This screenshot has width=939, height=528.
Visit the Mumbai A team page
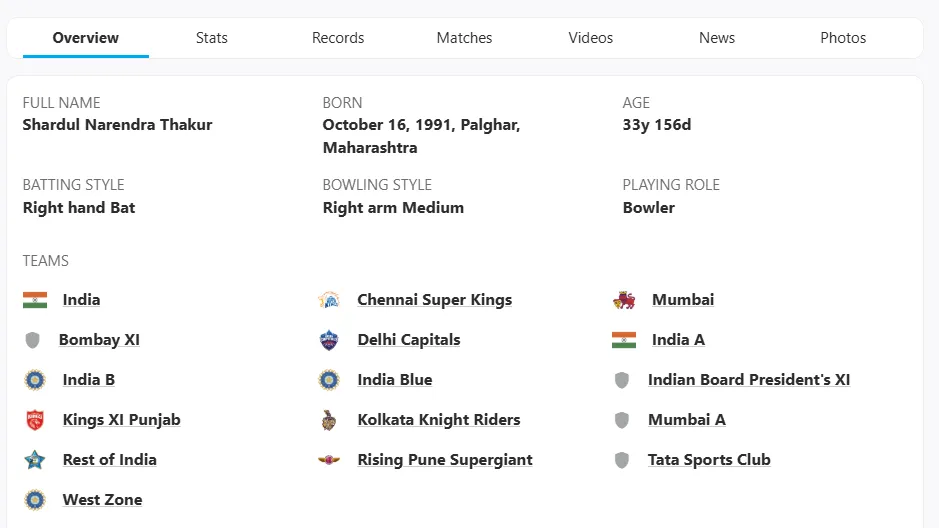tap(686, 420)
